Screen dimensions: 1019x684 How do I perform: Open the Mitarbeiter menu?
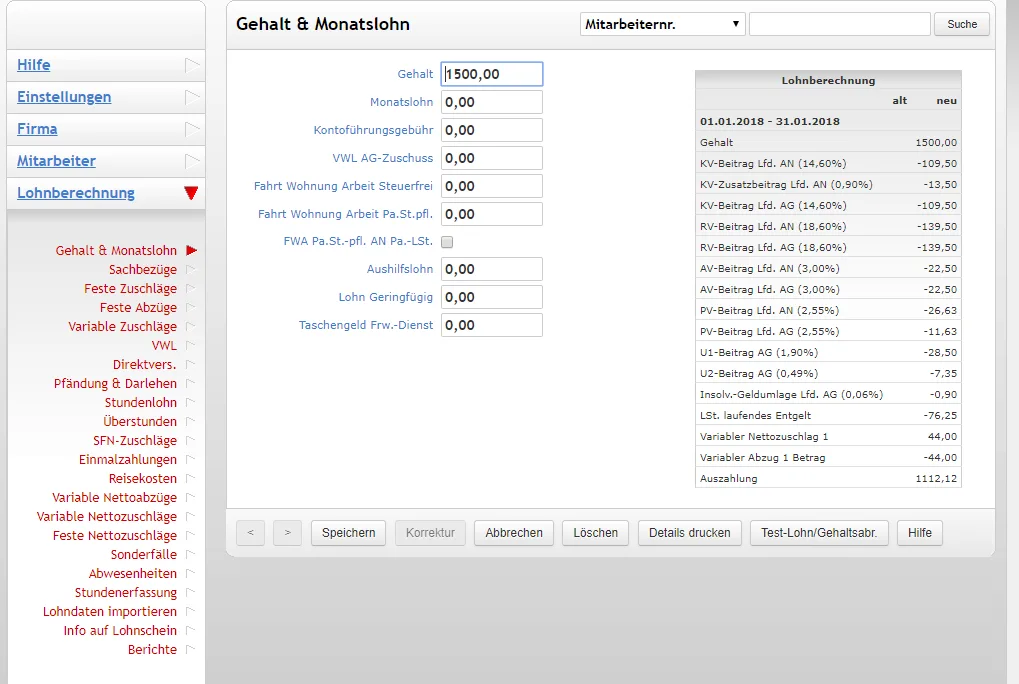coord(56,160)
